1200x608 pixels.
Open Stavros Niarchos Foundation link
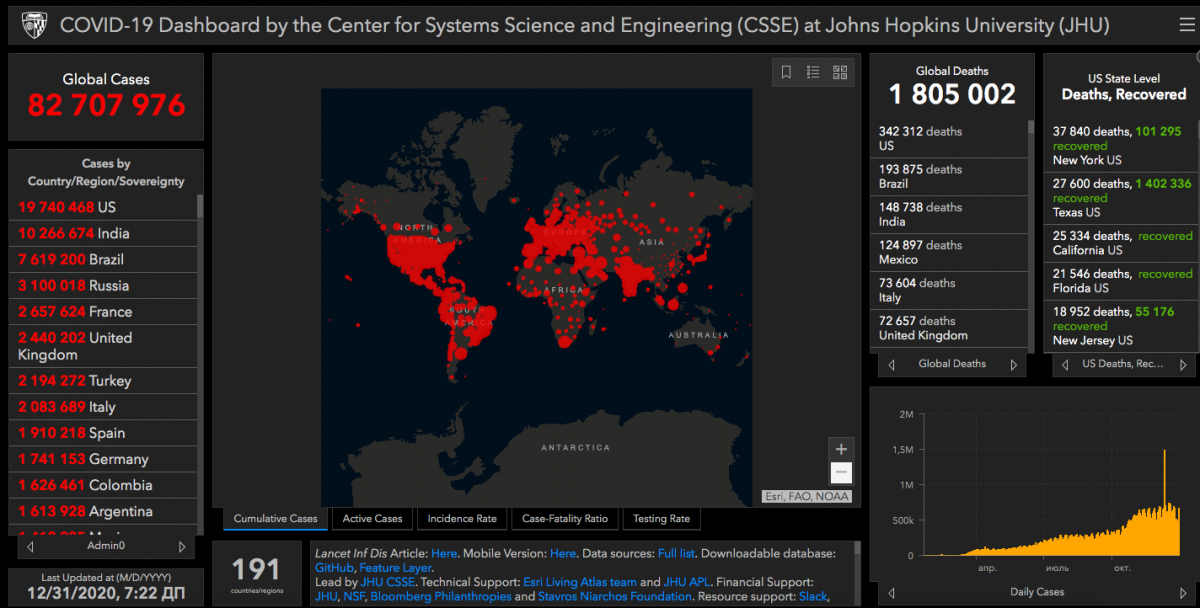point(616,596)
